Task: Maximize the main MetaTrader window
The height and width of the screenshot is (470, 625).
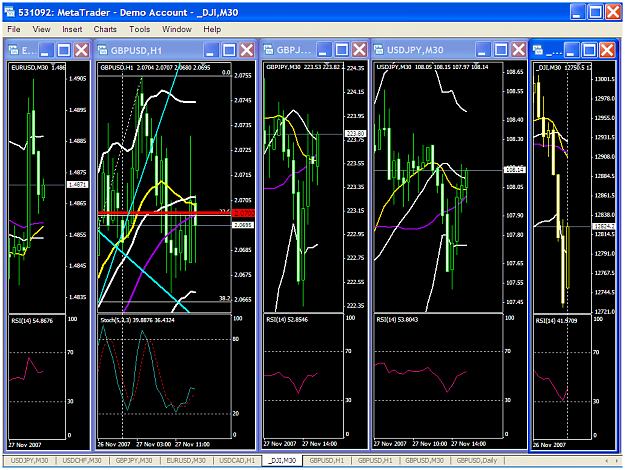Action: pyautogui.click(x=596, y=12)
